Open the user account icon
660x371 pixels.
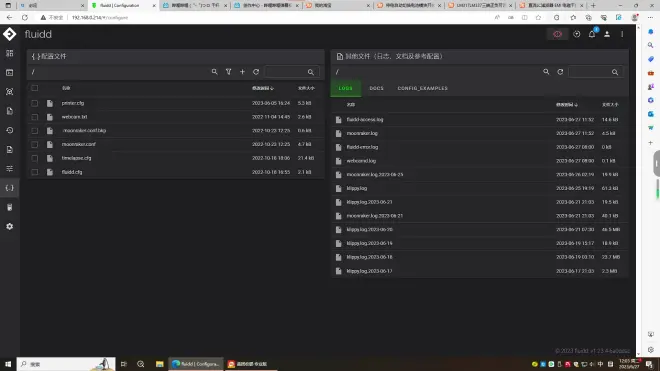(607, 34)
